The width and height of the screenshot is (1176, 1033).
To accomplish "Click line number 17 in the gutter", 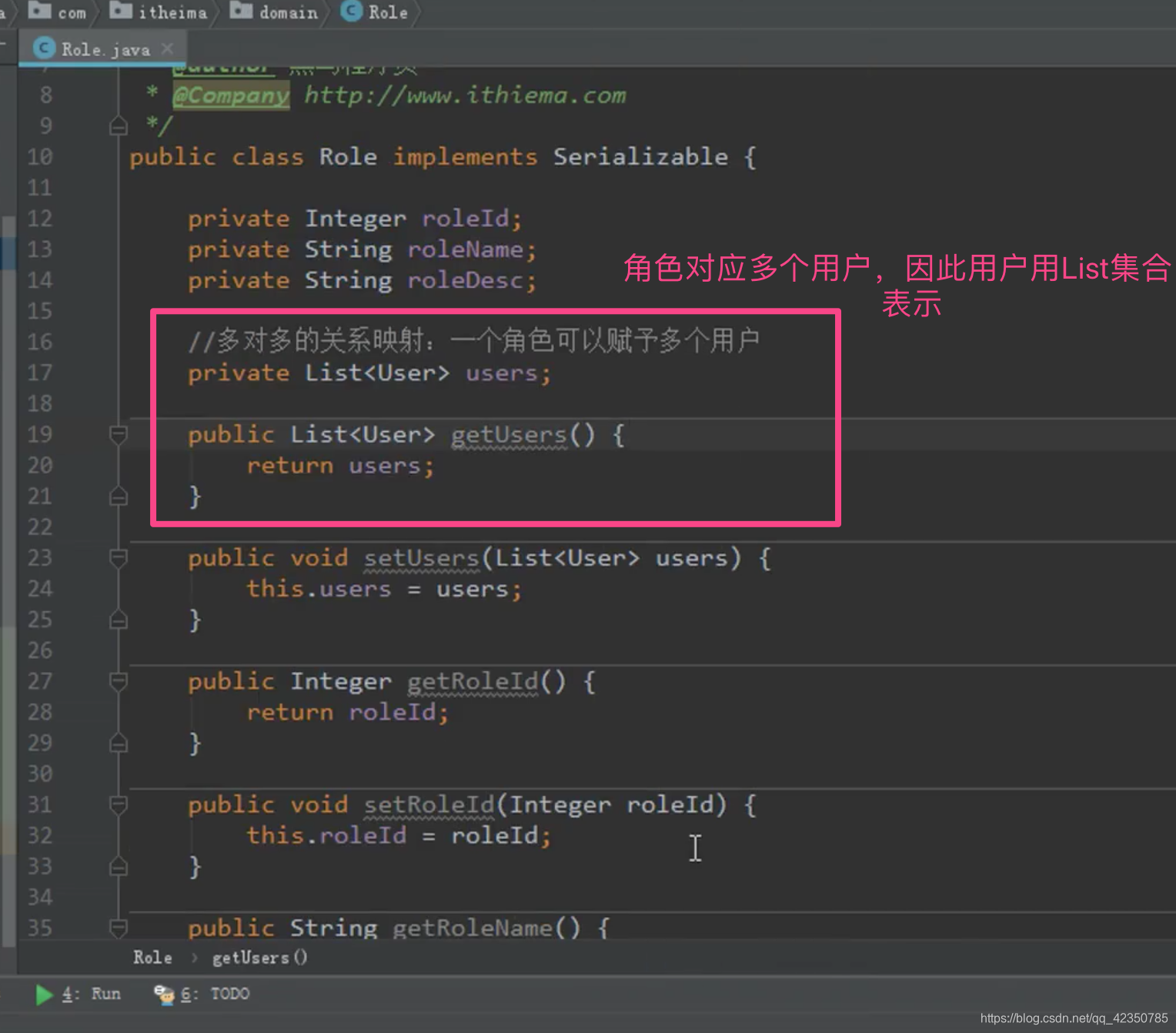I will tap(40, 373).
